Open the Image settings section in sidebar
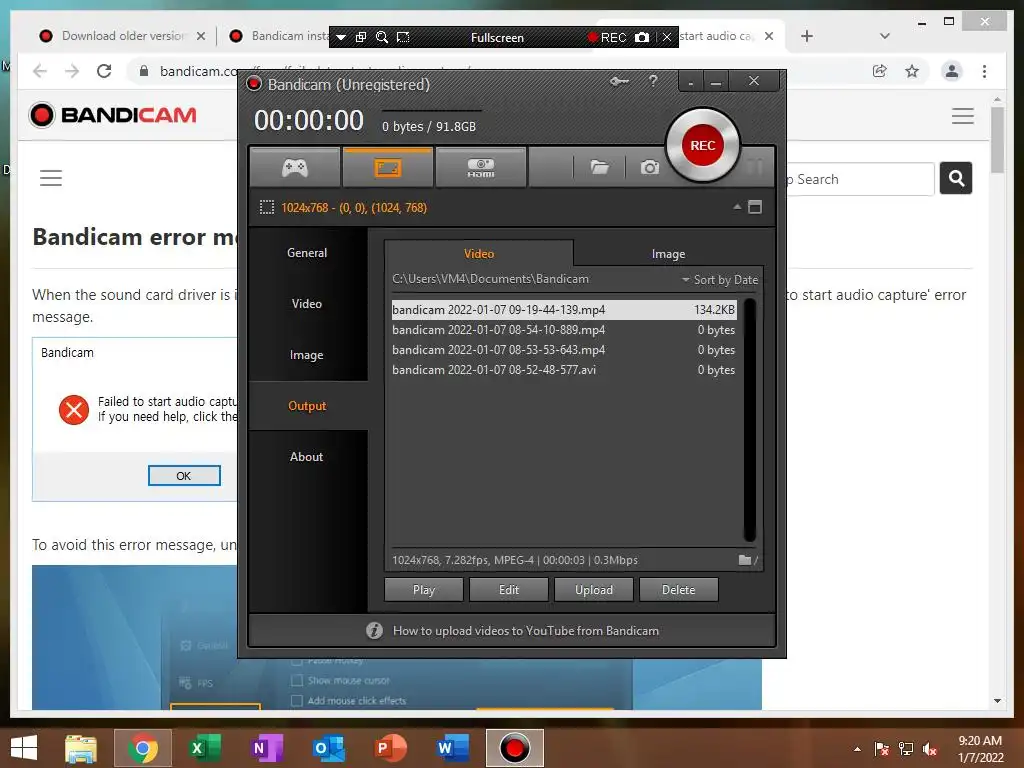Viewport: 1024px width, 768px height. coord(307,355)
